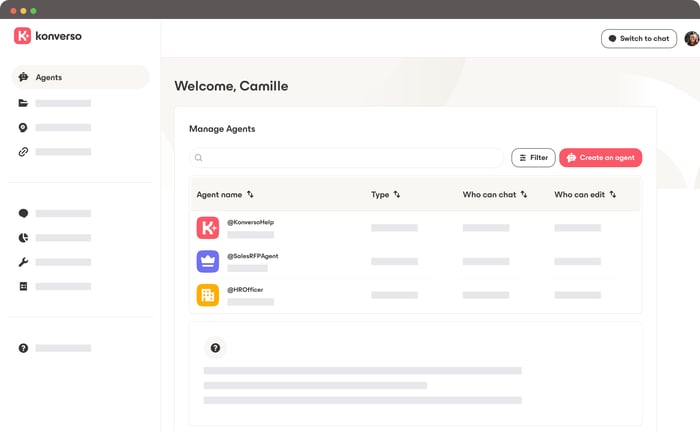Screen dimensions: 700x432
Task: Sort by Who can chat column
Action: click(524, 195)
